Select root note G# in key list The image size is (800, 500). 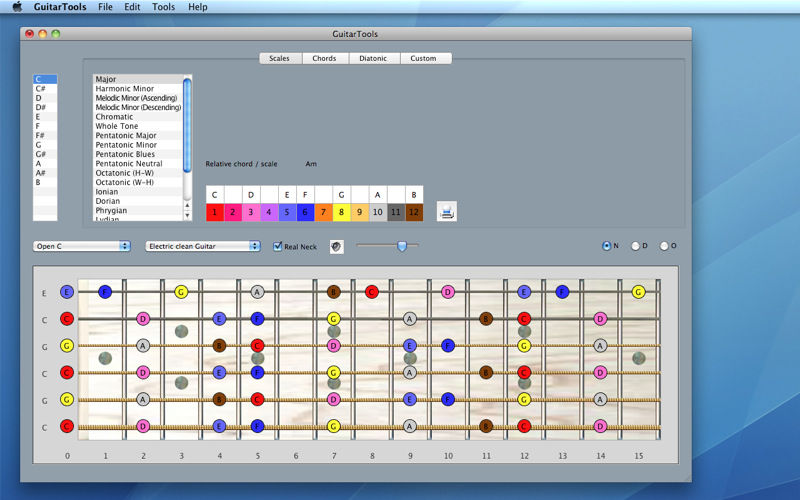pos(45,154)
